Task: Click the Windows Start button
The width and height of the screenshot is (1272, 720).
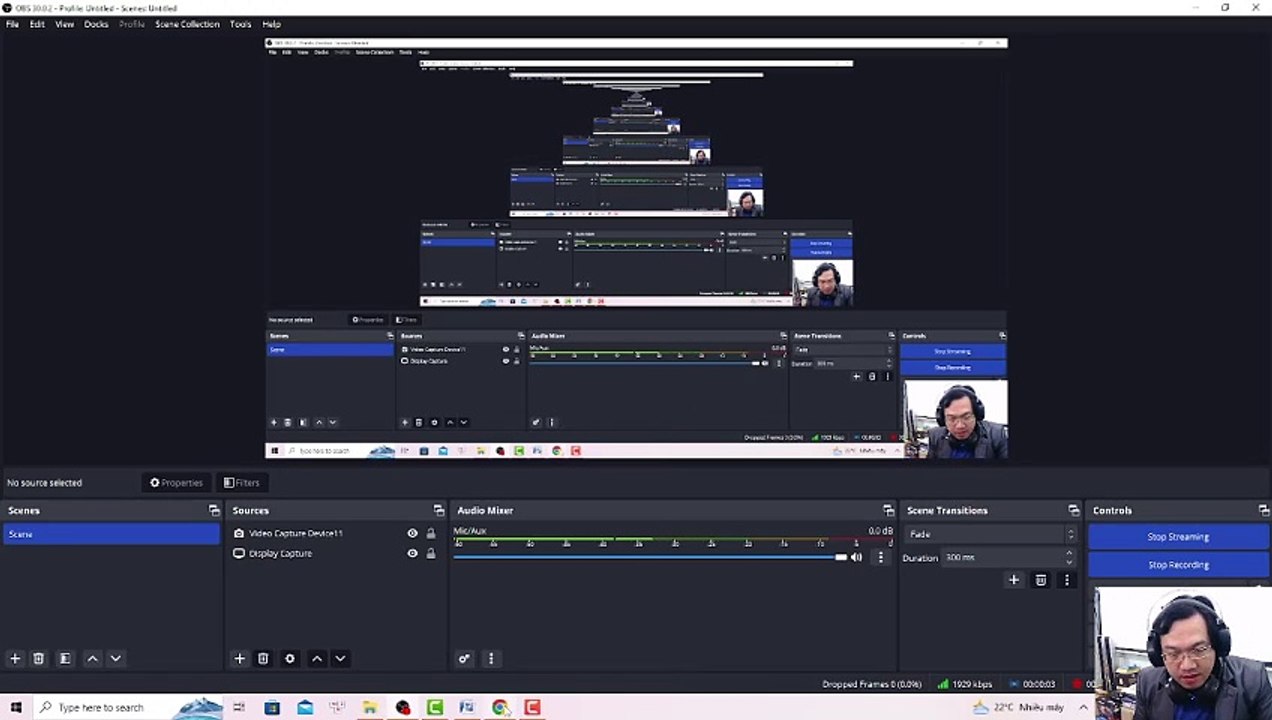Action: 15,707
